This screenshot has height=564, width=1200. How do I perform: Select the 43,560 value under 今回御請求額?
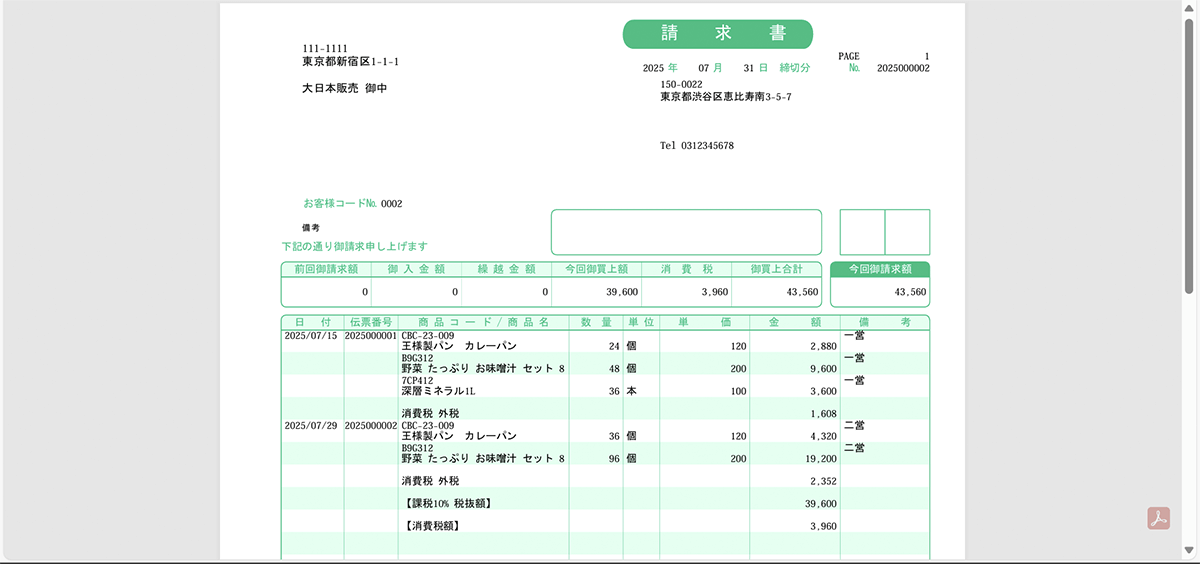(x=910, y=292)
